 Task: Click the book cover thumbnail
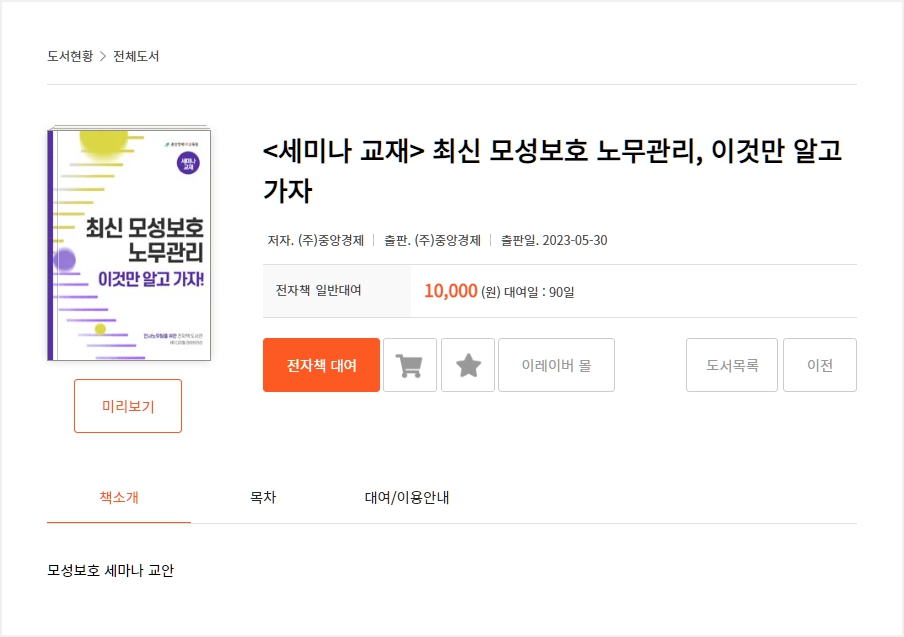point(129,244)
